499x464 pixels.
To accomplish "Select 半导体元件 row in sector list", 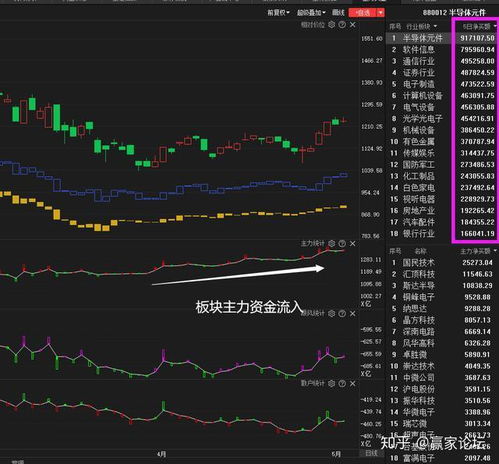I will (442, 38).
